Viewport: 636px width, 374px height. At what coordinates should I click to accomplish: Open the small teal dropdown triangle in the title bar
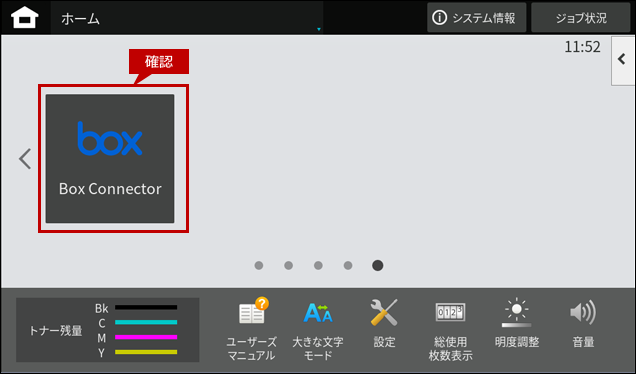(319, 29)
